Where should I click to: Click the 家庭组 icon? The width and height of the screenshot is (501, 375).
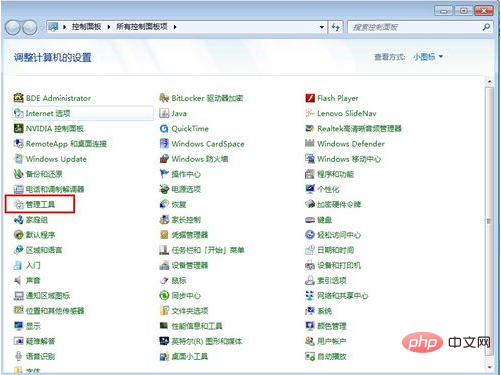[18, 220]
